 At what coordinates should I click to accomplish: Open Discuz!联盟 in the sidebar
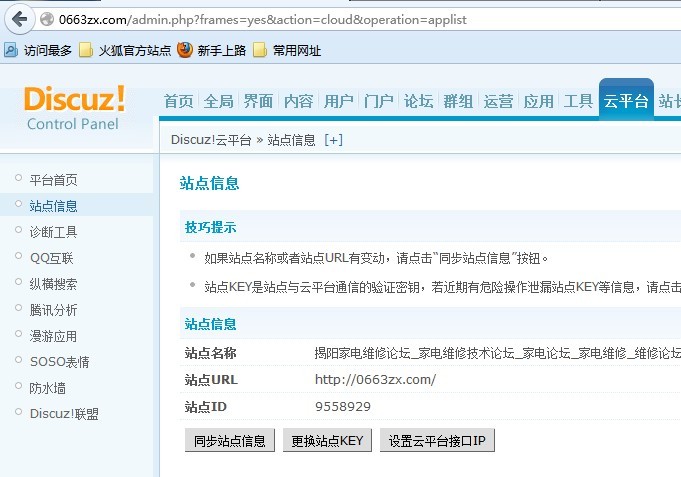coord(64,414)
